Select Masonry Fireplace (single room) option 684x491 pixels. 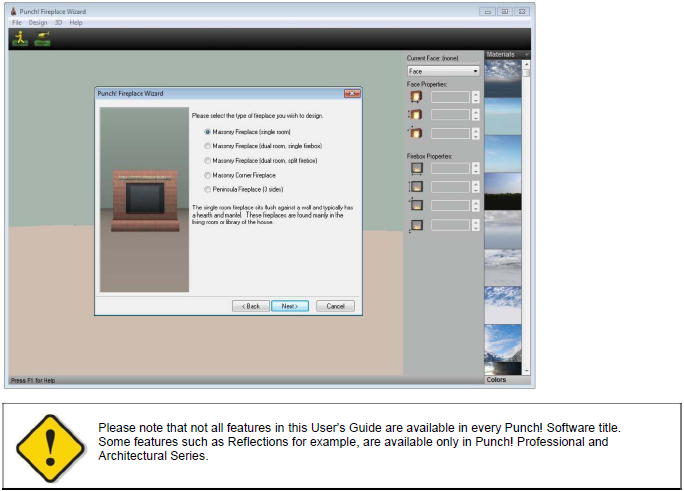click(247, 132)
